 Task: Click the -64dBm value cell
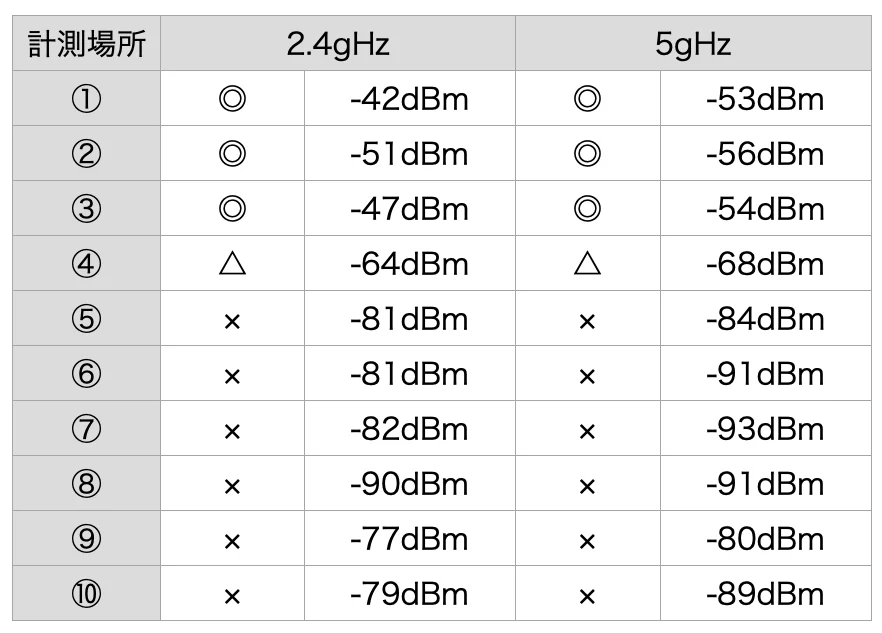pos(409,264)
